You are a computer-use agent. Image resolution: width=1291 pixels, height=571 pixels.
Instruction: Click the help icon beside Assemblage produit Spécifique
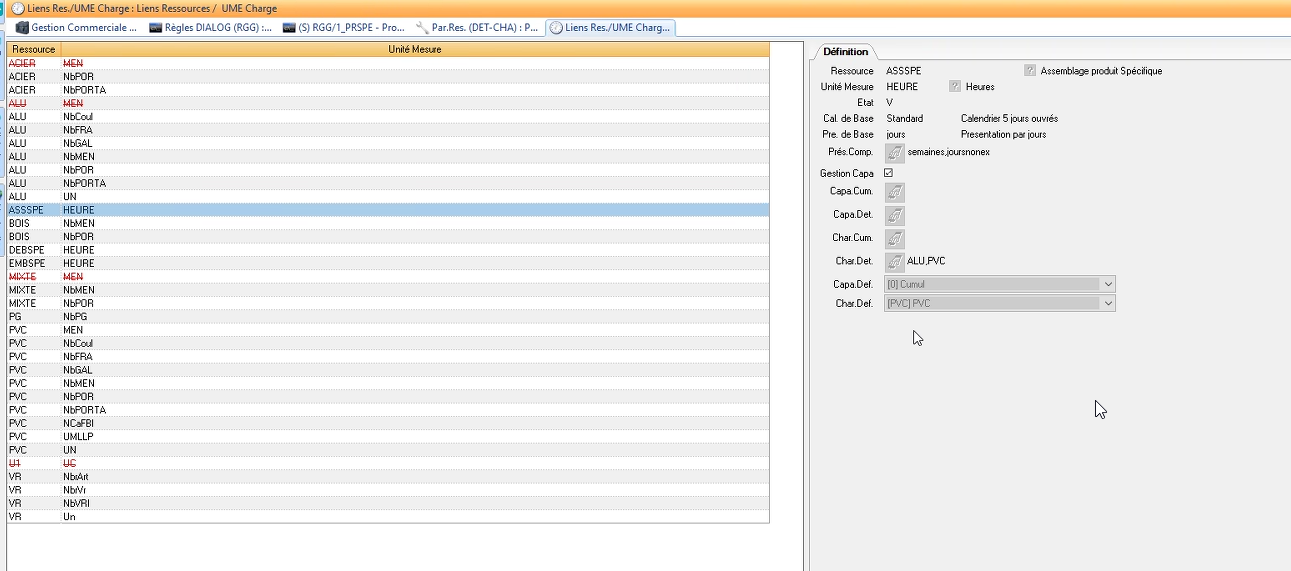coord(1029,71)
